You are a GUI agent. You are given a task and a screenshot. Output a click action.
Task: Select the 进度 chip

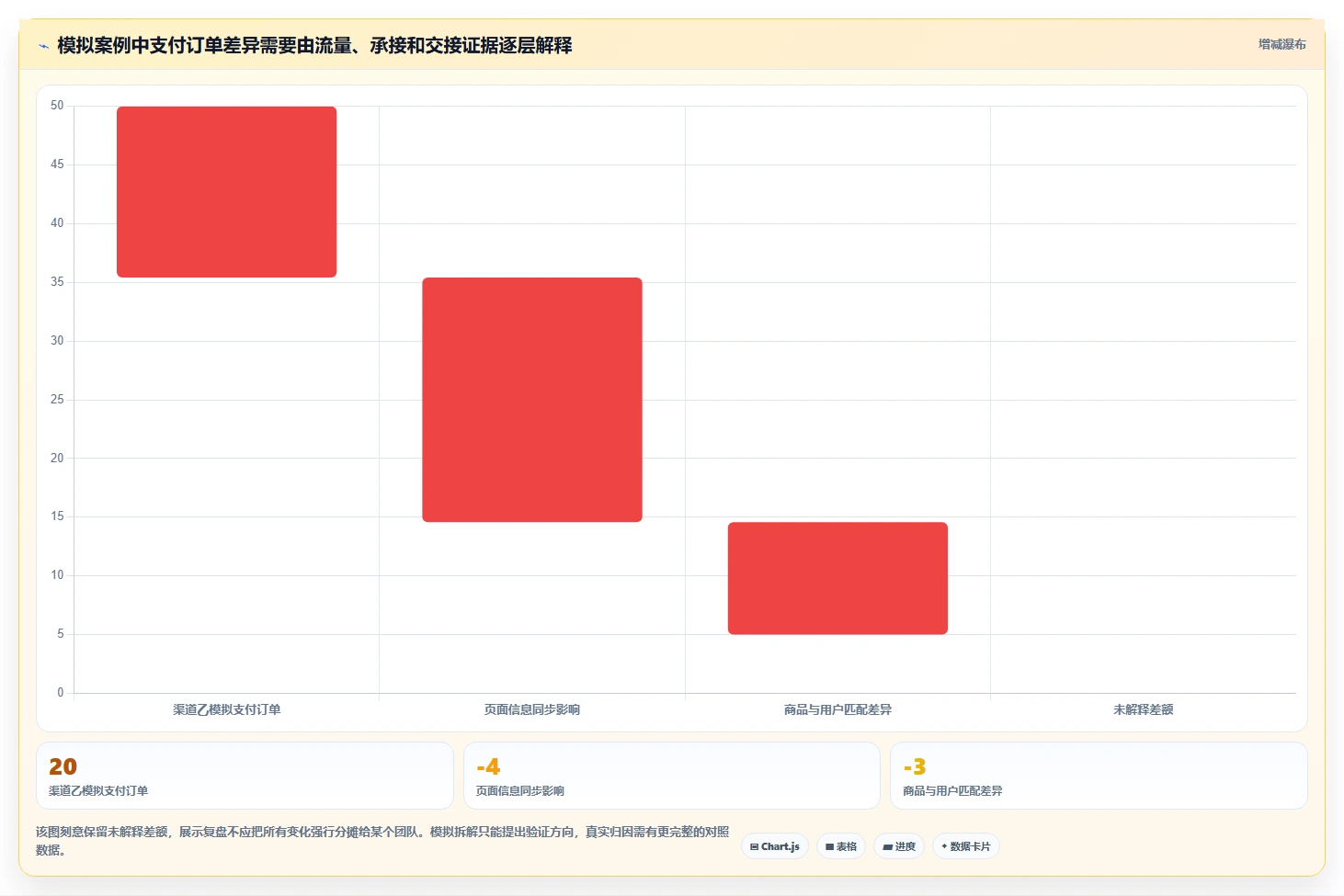899,846
